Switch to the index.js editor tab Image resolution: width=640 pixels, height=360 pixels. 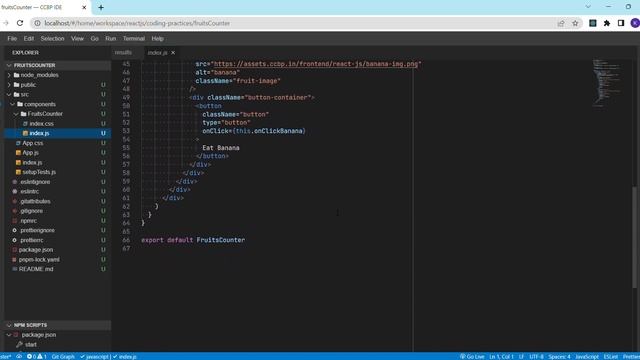click(158, 53)
